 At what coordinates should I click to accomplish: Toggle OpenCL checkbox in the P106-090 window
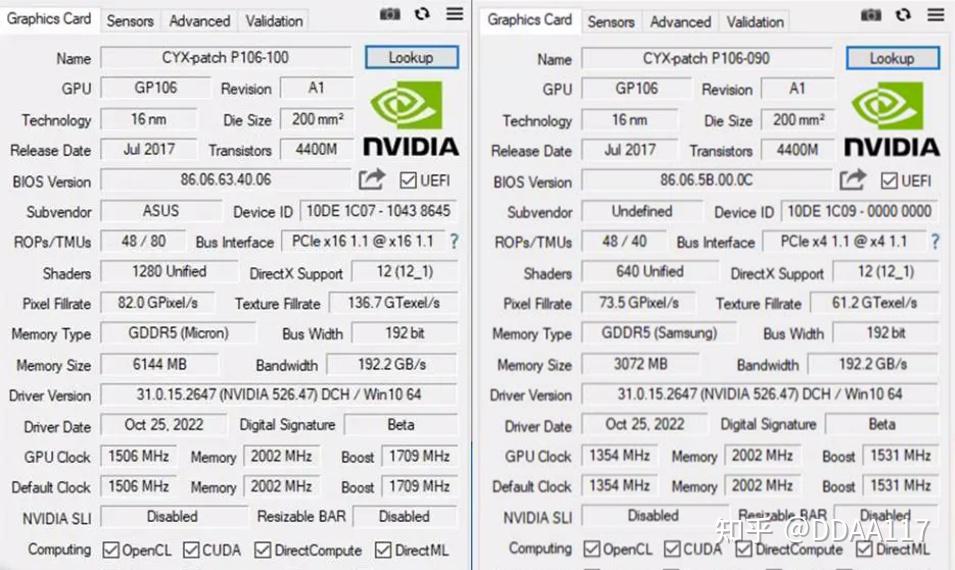coord(591,549)
